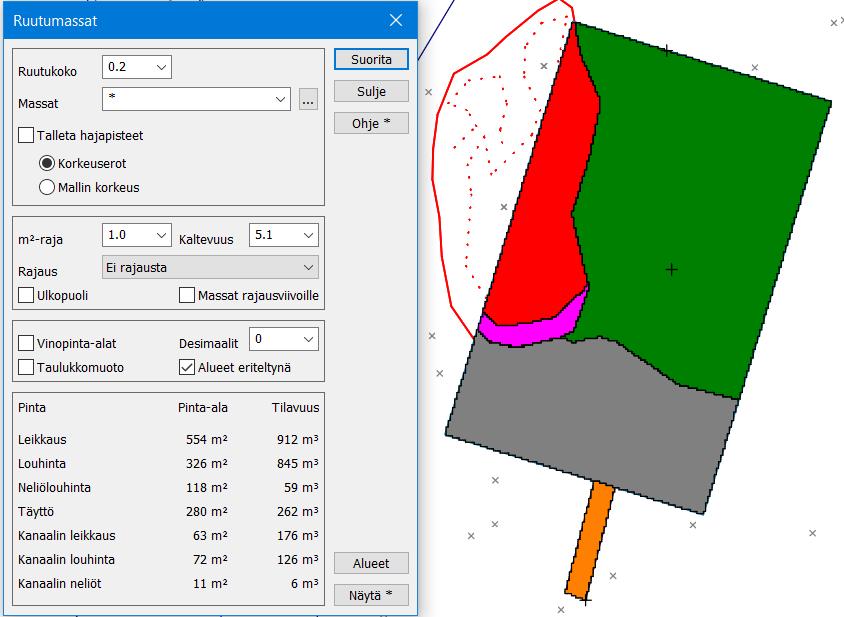The height and width of the screenshot is (617, 844).
Task: Check the Vinopinta-alat checkbox
Action: (26, 343)
